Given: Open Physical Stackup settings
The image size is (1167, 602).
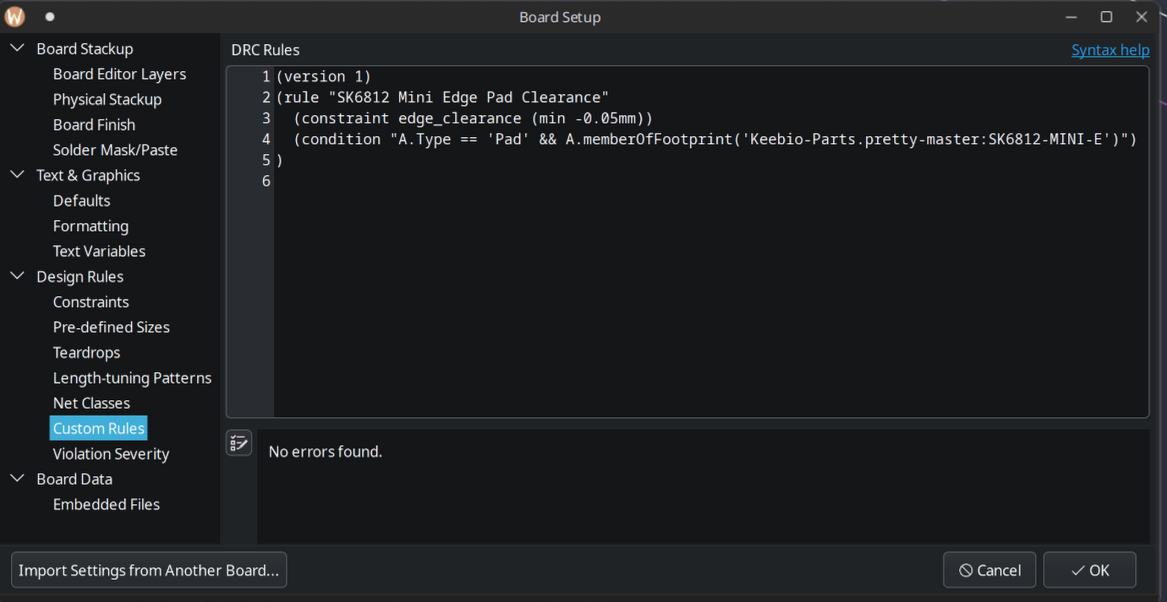Looking at the screenshot, I should click(x=107, y=99).
